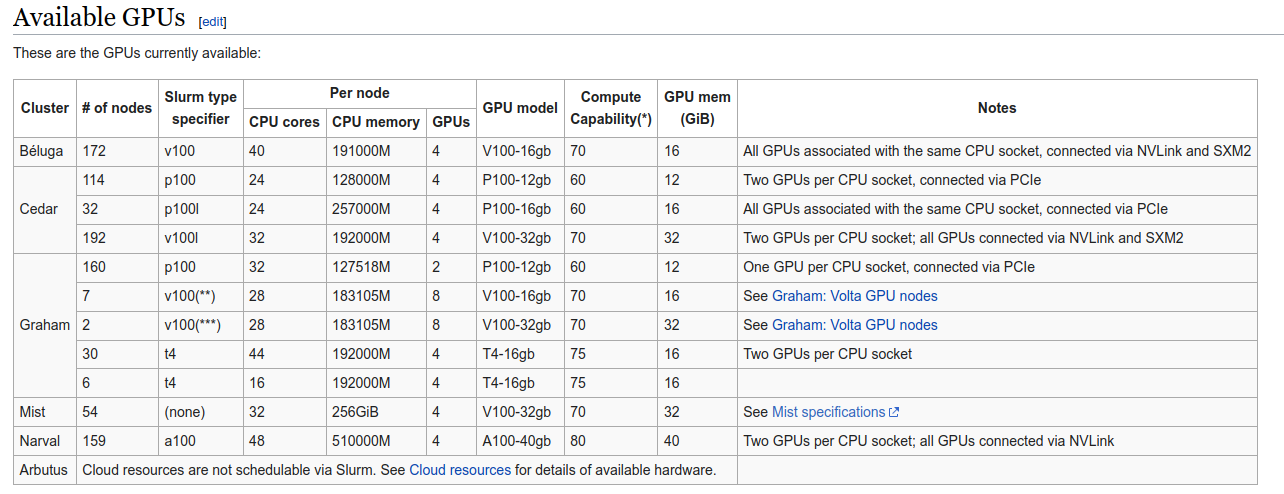Image resolution: width=1284 pixels, height=494 pixels.
Task: Select the Compute Capability(*) column header
Action: pos(610,108)
